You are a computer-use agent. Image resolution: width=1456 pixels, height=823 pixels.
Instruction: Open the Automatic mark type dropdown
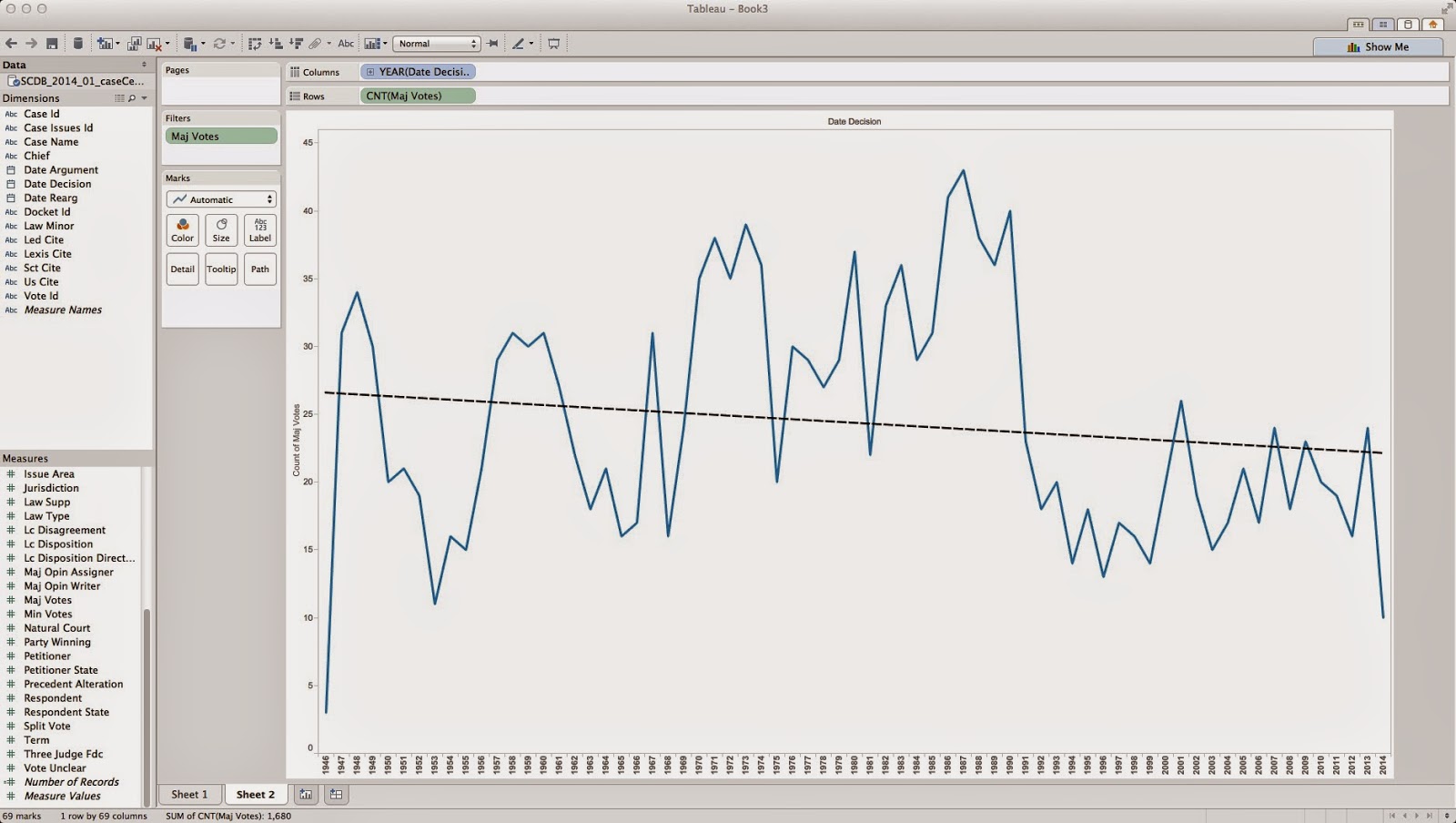pos(221,199)
